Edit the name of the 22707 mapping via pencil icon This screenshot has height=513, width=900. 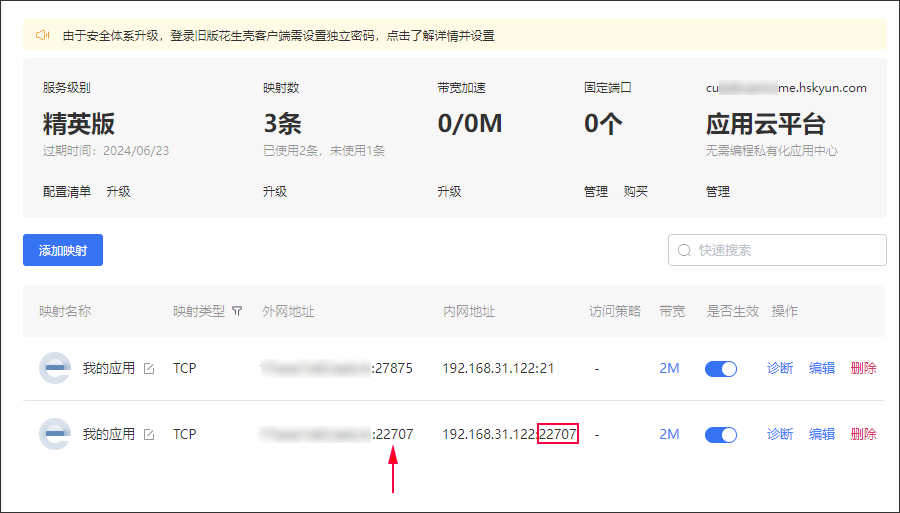tap(149, 434)
